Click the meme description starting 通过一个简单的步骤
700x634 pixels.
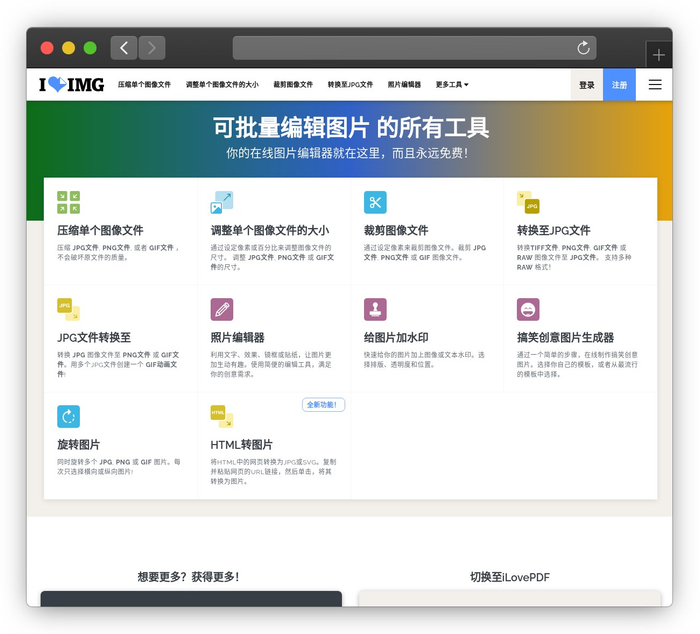click(x=577, y=364)
